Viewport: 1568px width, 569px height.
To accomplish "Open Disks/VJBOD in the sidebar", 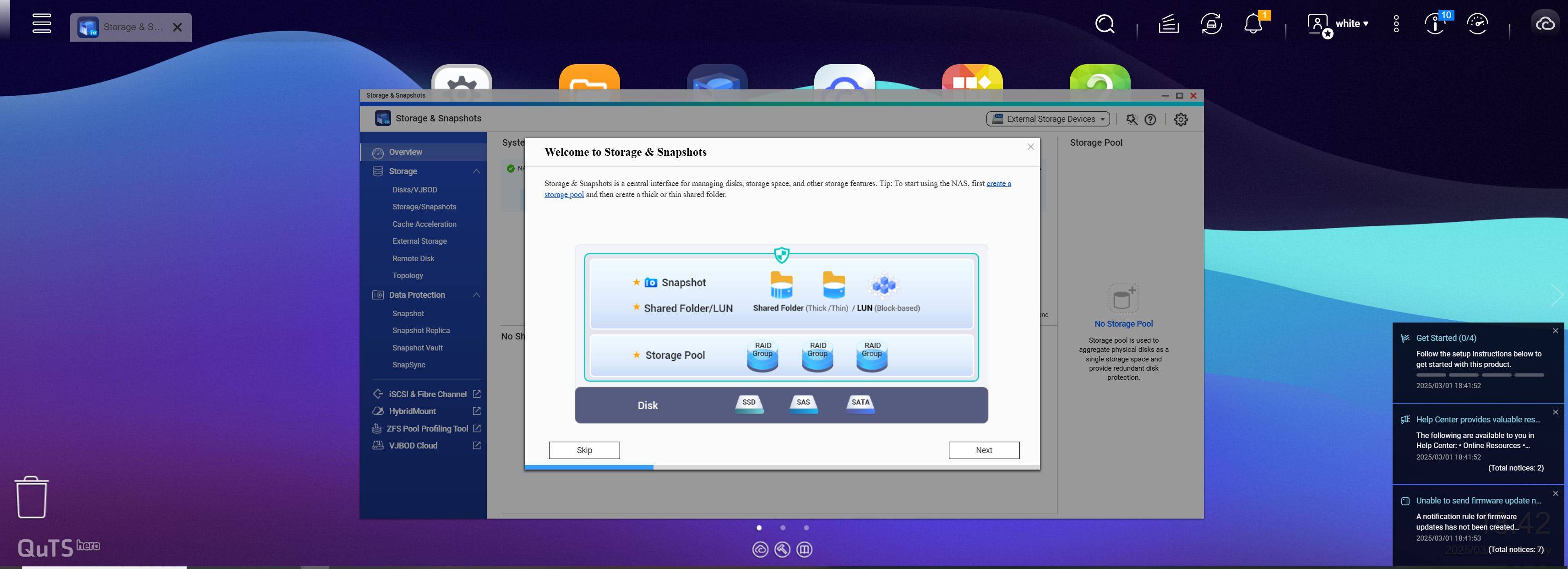I will (414, 190).
